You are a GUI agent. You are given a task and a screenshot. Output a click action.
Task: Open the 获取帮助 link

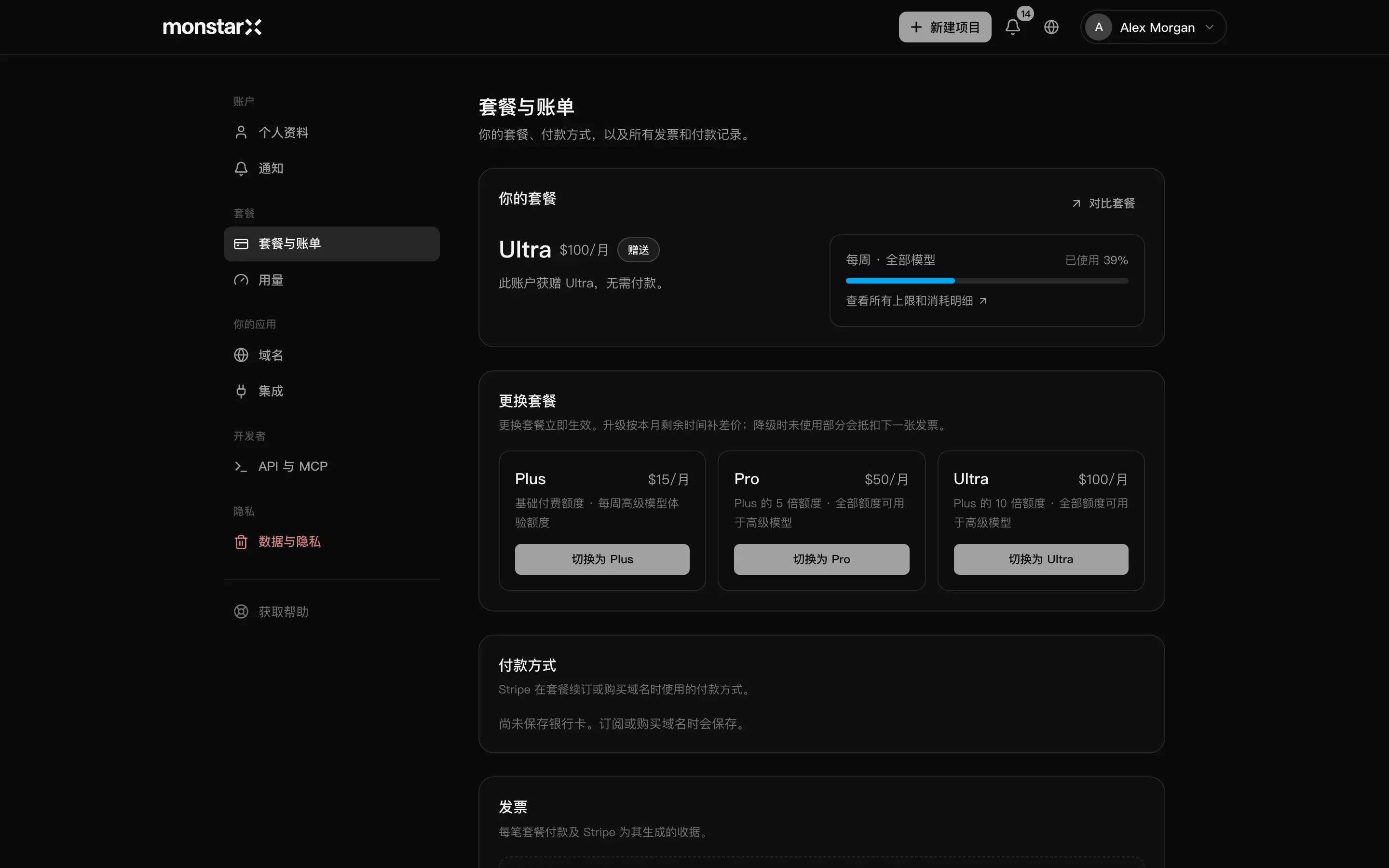[332, 612]
